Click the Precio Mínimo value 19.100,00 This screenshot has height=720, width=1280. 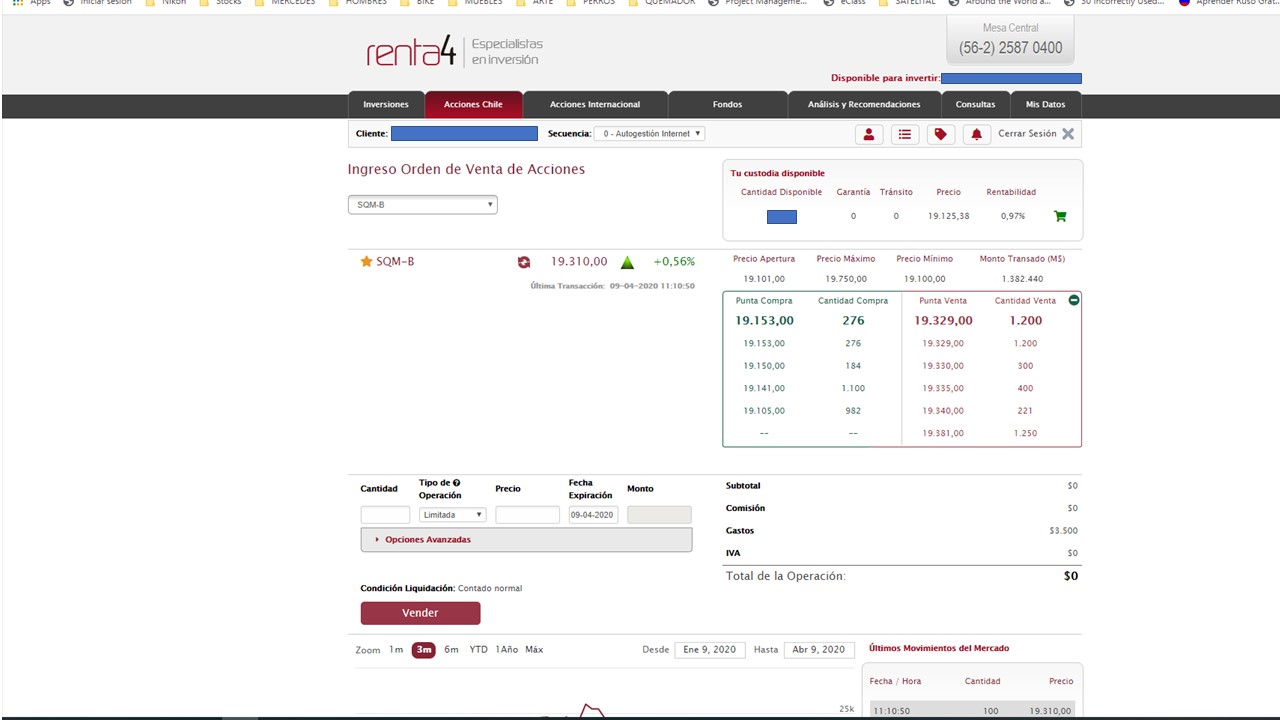(925, 279)
